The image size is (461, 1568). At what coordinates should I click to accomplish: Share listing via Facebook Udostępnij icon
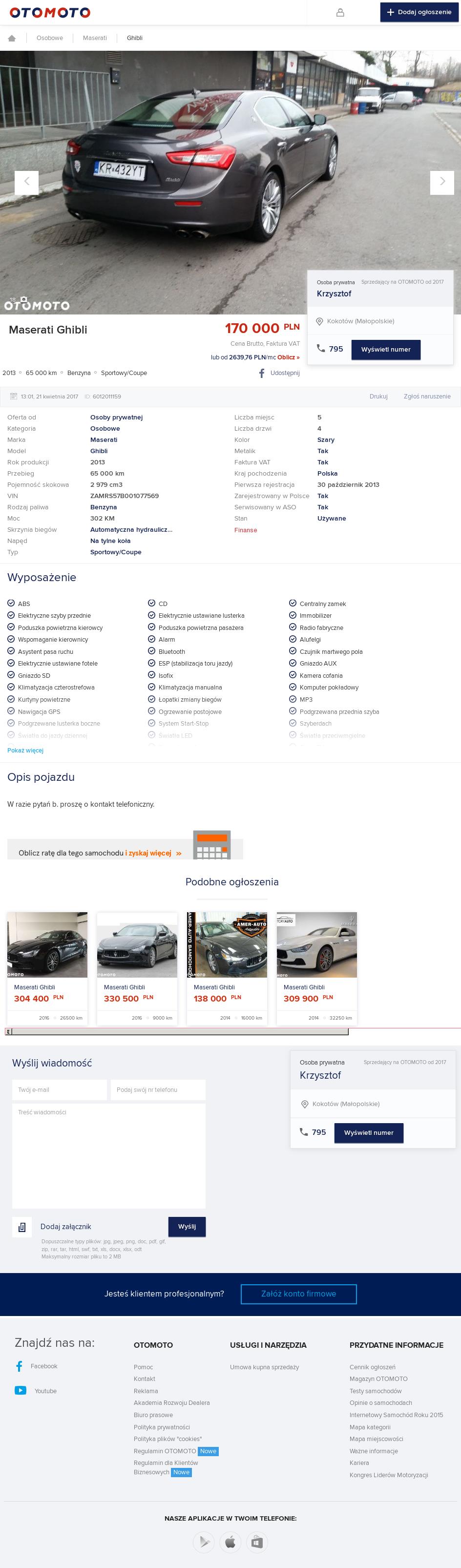pos(262,373)
